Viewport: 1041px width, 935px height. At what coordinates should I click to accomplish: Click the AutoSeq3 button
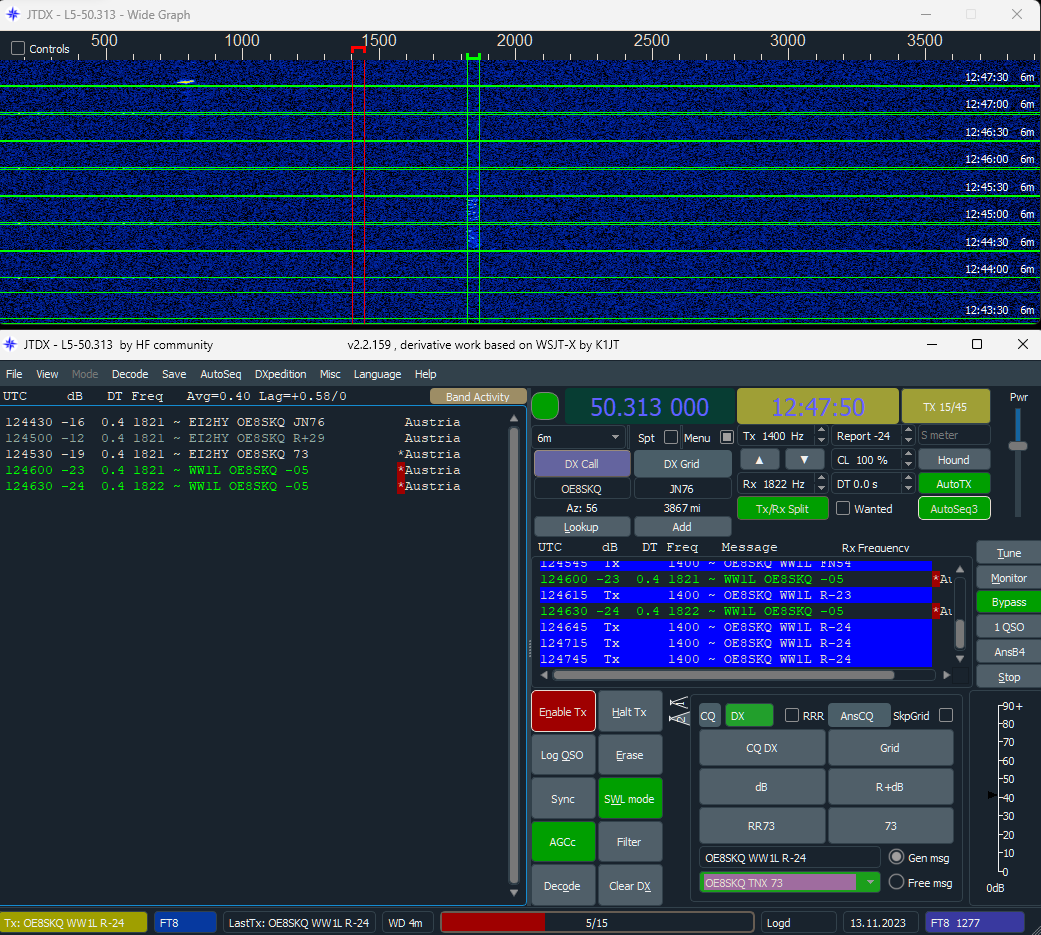click(x=953, y=509)
